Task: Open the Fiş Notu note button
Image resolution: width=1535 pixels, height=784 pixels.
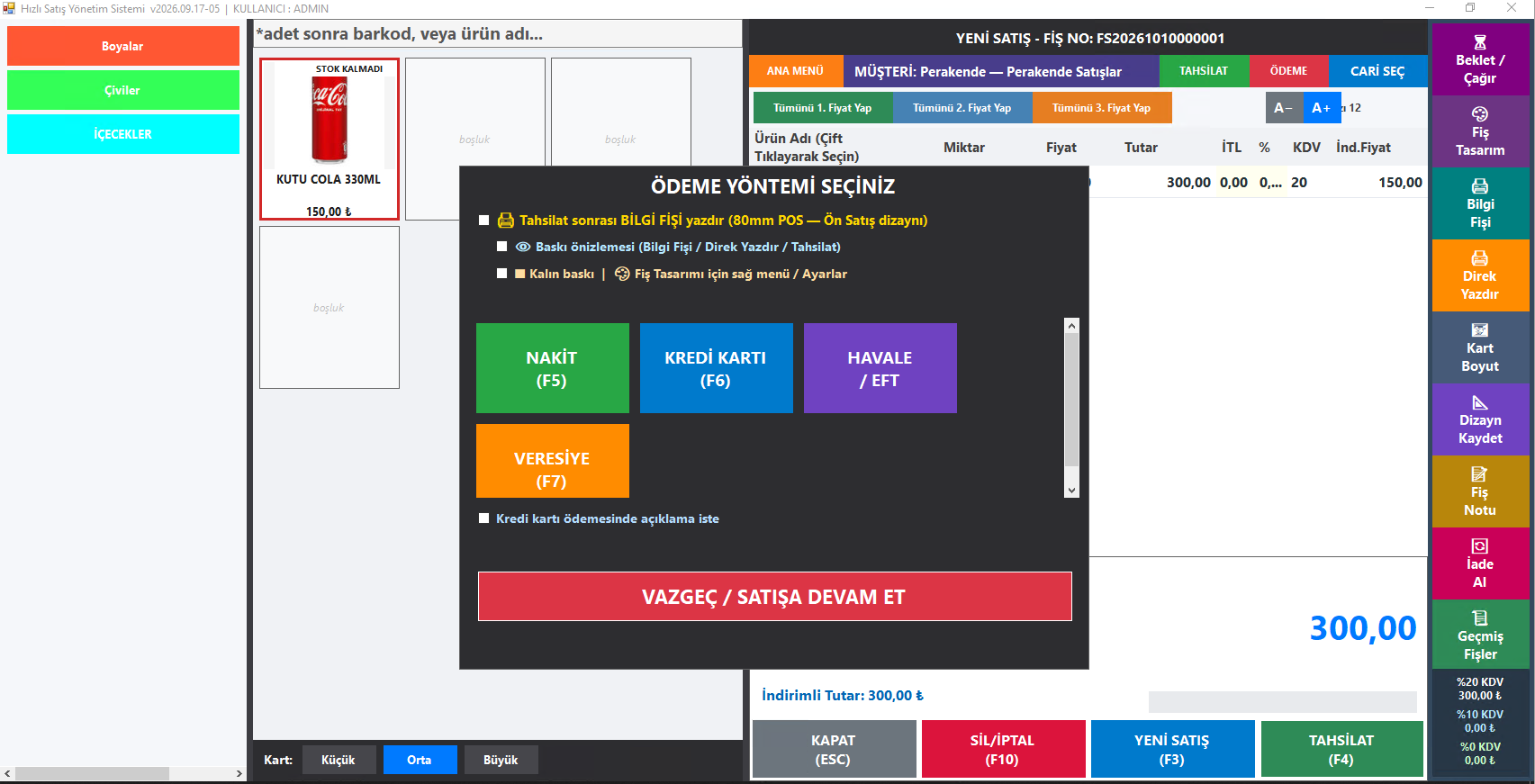Action: click(x=1480, y=491)
